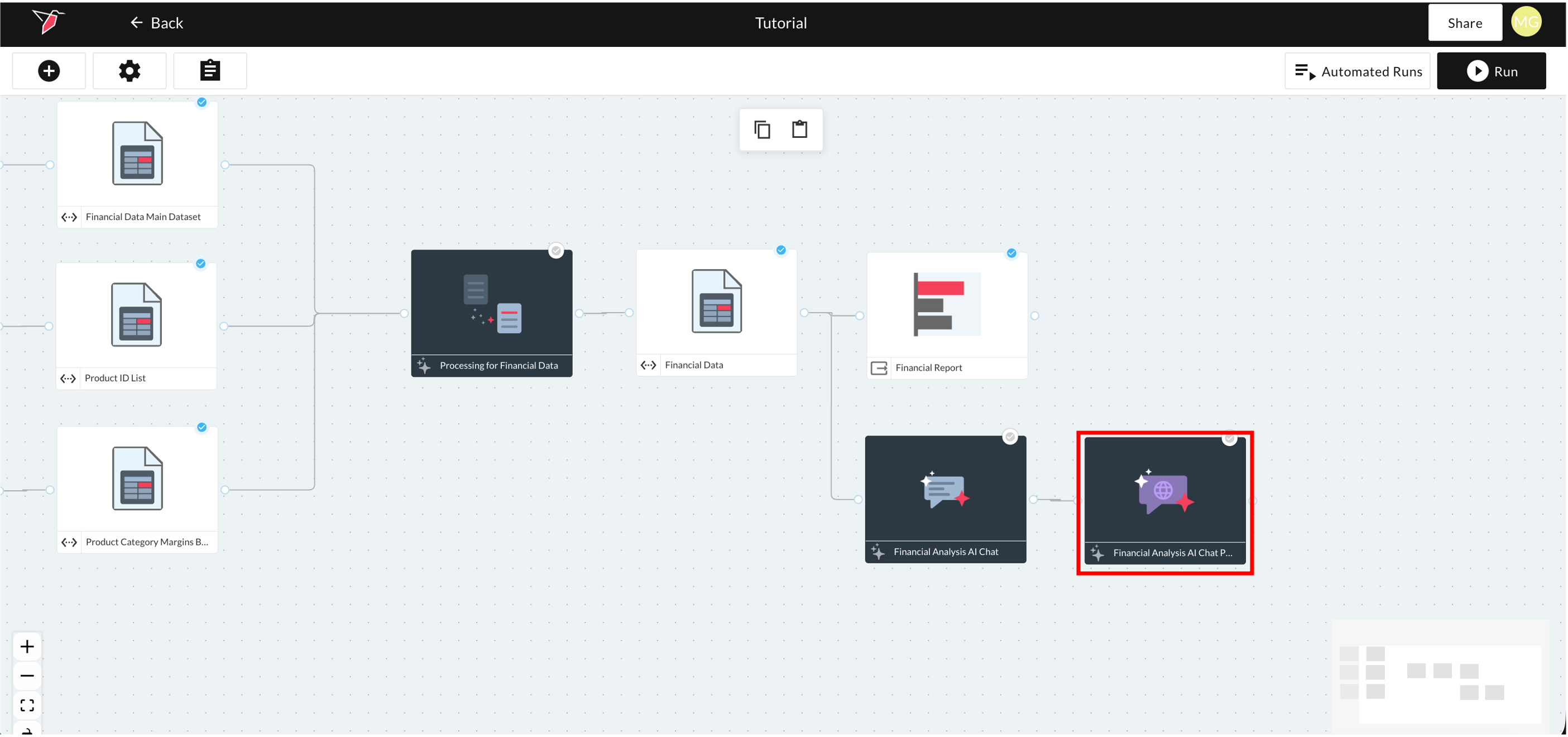Open the Automated Runs menu
The height and width of the screenshot is (737, 1568).
click(x=1358, y=71)
